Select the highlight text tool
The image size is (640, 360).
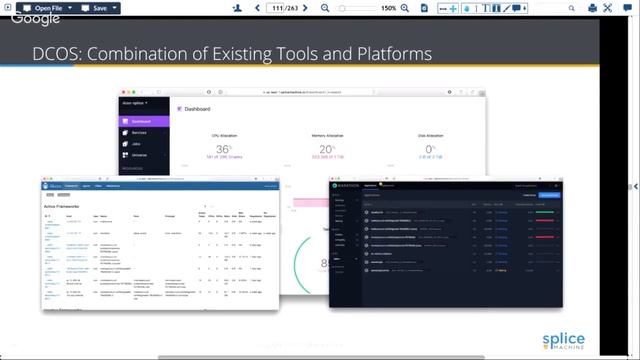point(496,8)
